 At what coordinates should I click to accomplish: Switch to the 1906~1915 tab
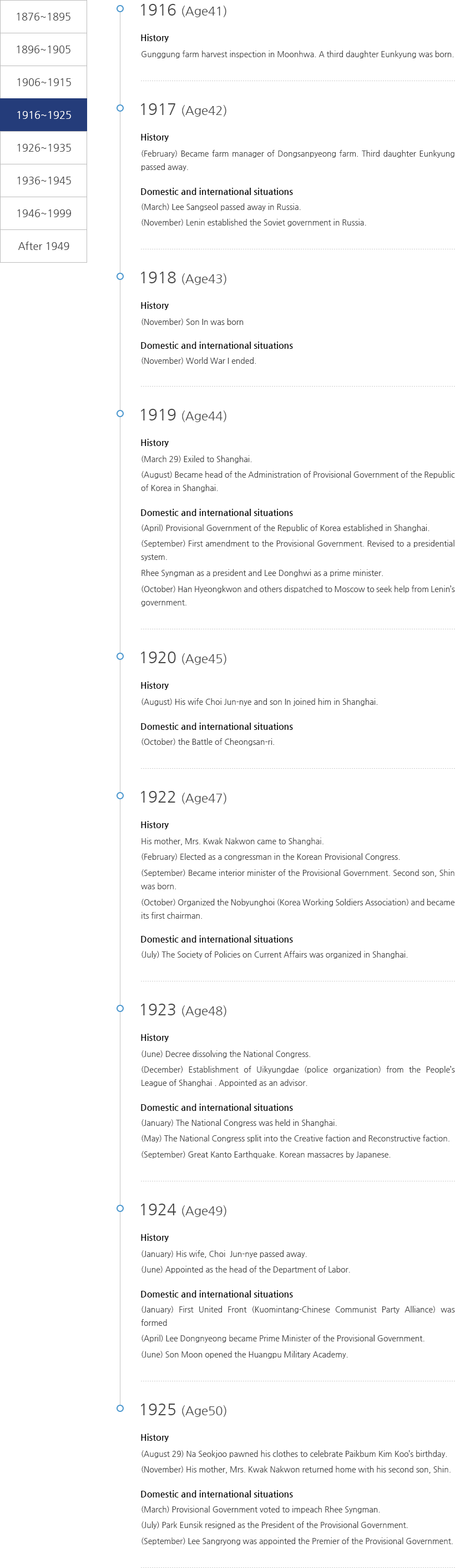43,82
